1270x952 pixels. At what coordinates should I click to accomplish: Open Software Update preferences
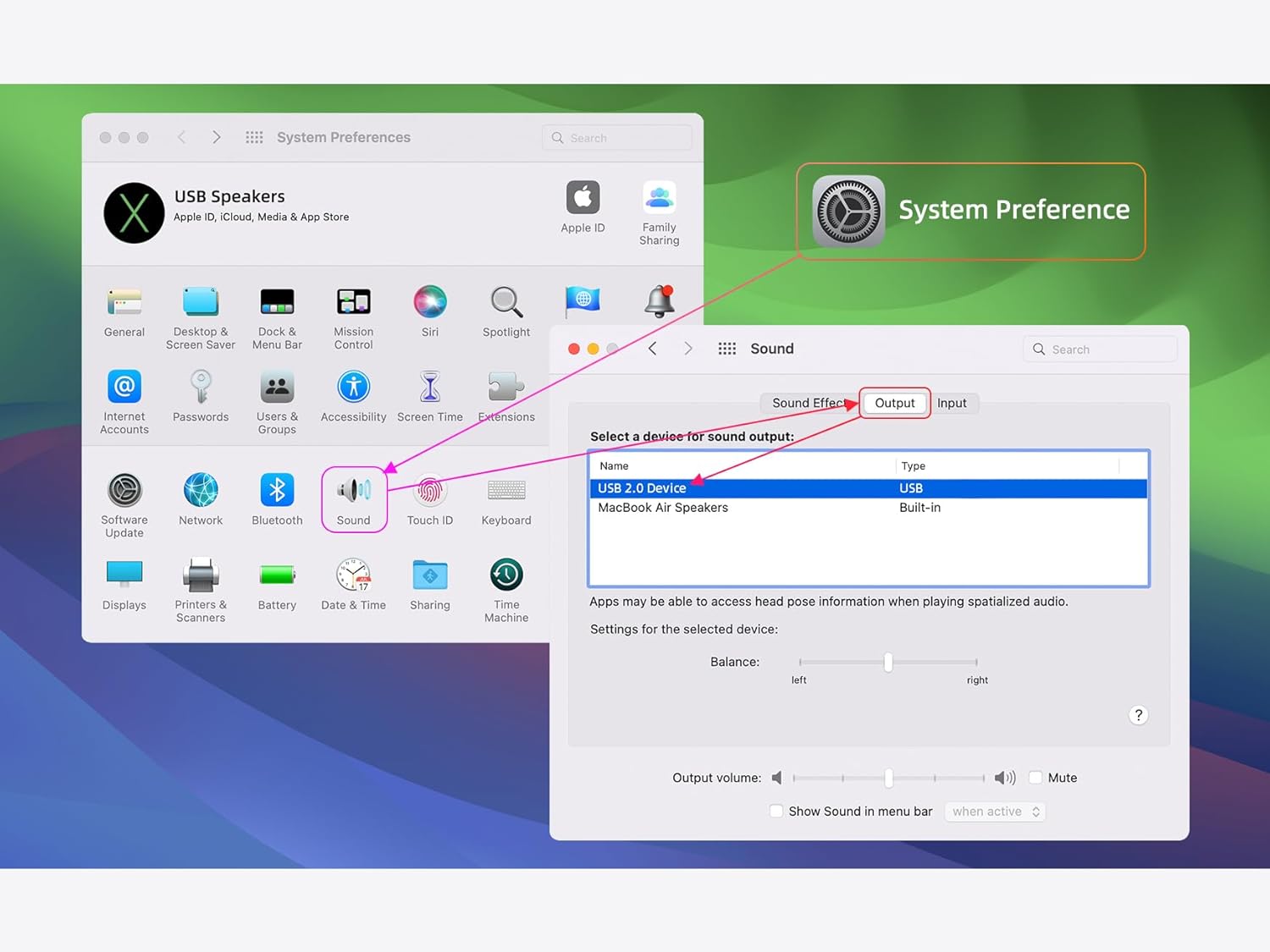(x=124, y=505)
